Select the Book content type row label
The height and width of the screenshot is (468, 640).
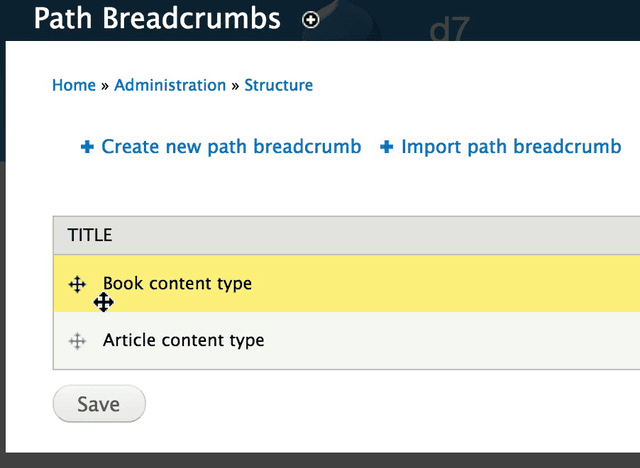(x=177, y=284)
